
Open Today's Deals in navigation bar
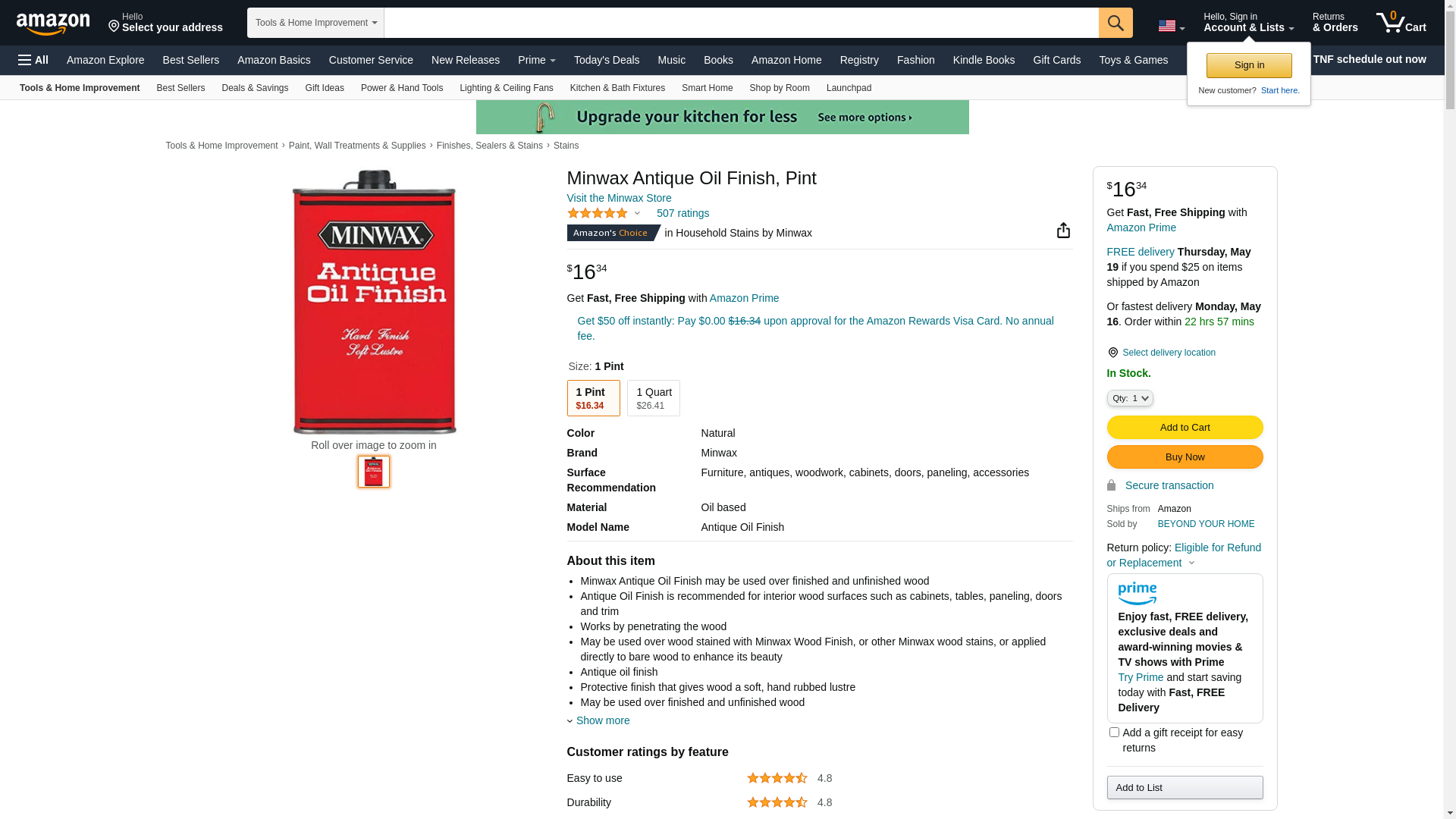pyautogui.click(x=606, y=60)
